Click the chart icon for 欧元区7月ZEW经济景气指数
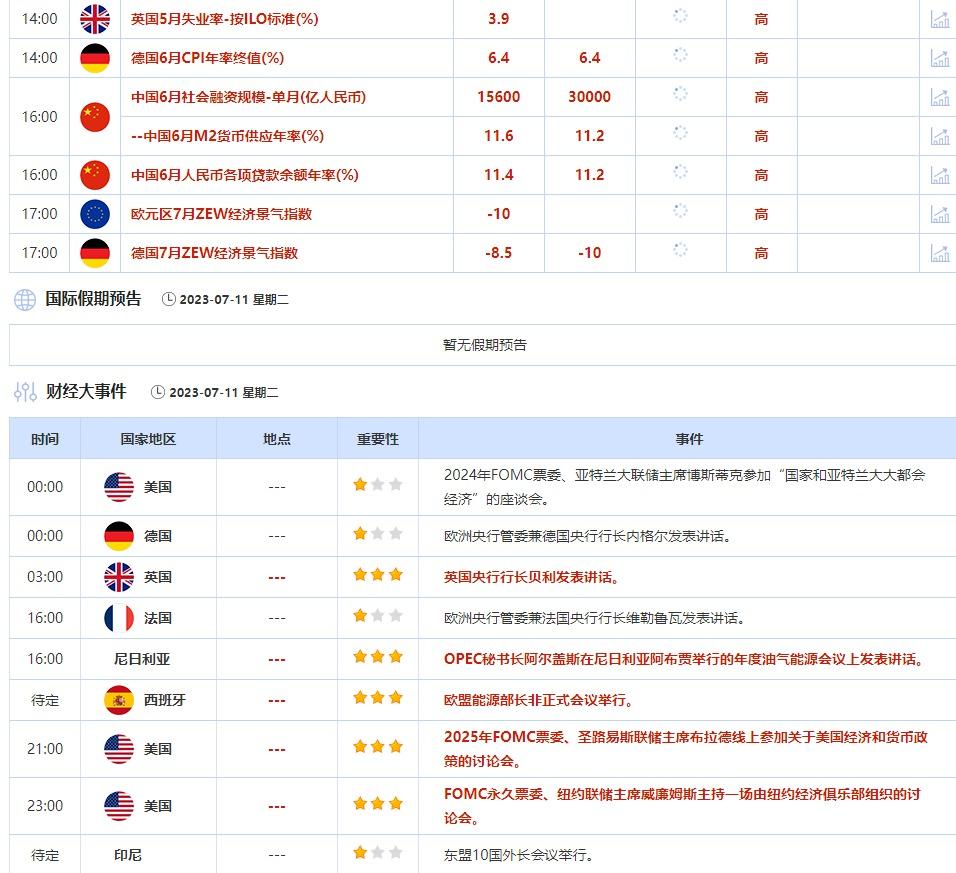 [939, 213]
